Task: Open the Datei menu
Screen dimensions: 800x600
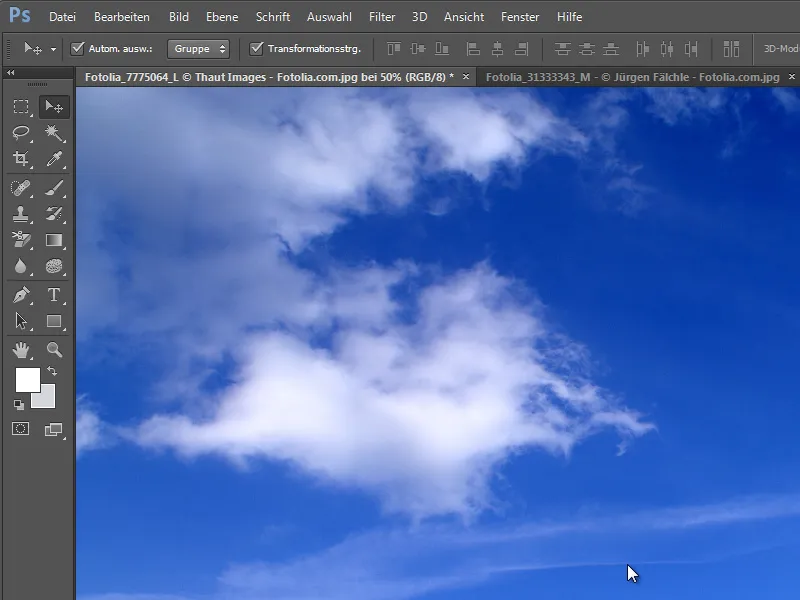Action: tap(62, 17)
